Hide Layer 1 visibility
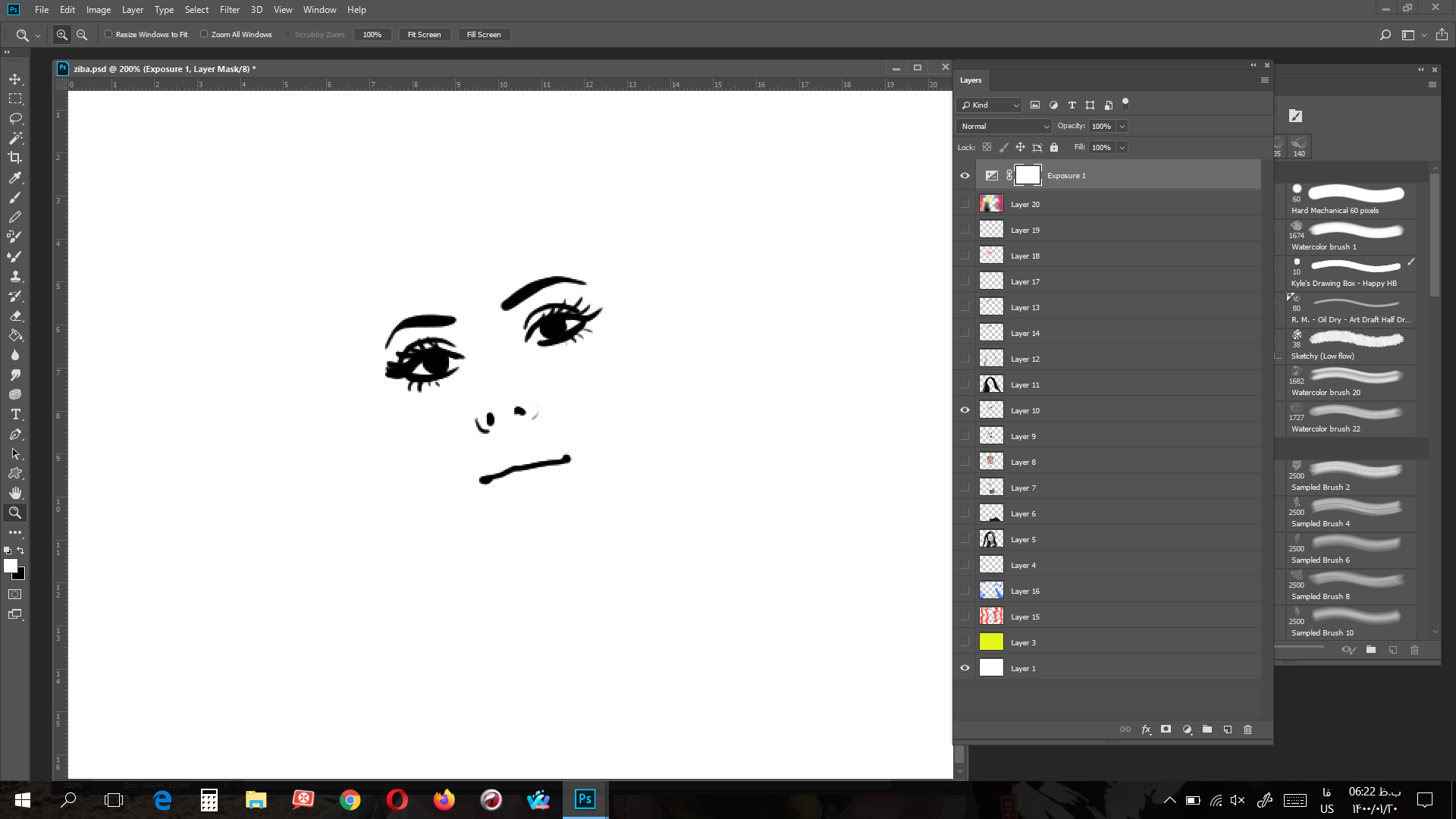 [965, 668]
